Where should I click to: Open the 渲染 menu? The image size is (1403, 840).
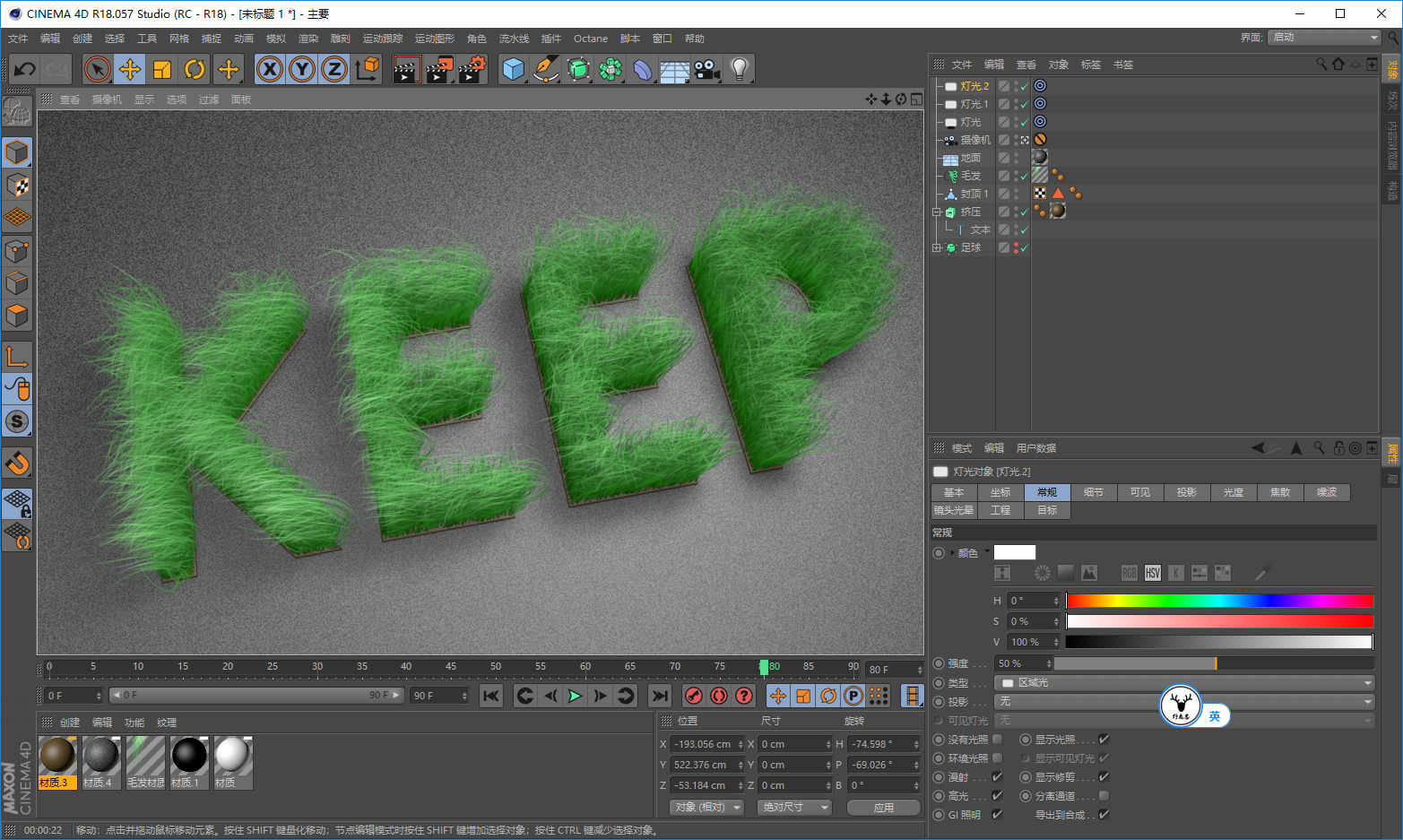(308, 39)
